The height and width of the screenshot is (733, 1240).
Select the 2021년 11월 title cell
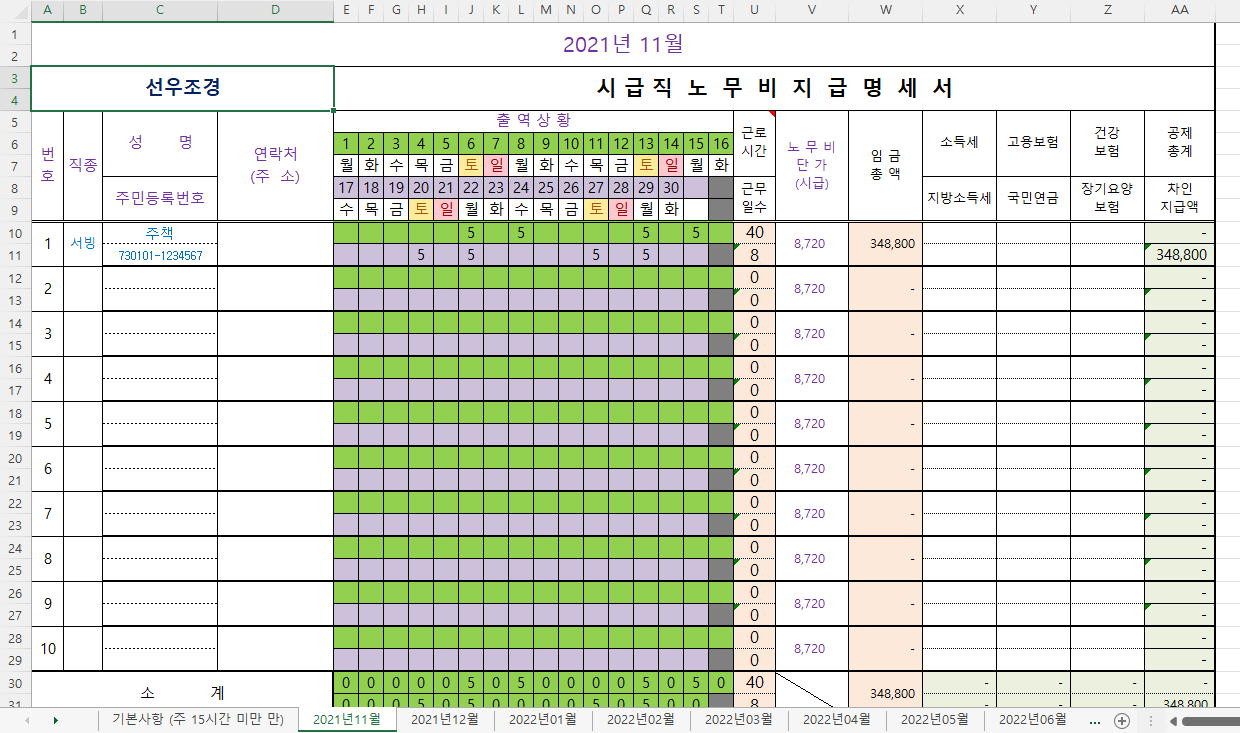tap(623, 44)
